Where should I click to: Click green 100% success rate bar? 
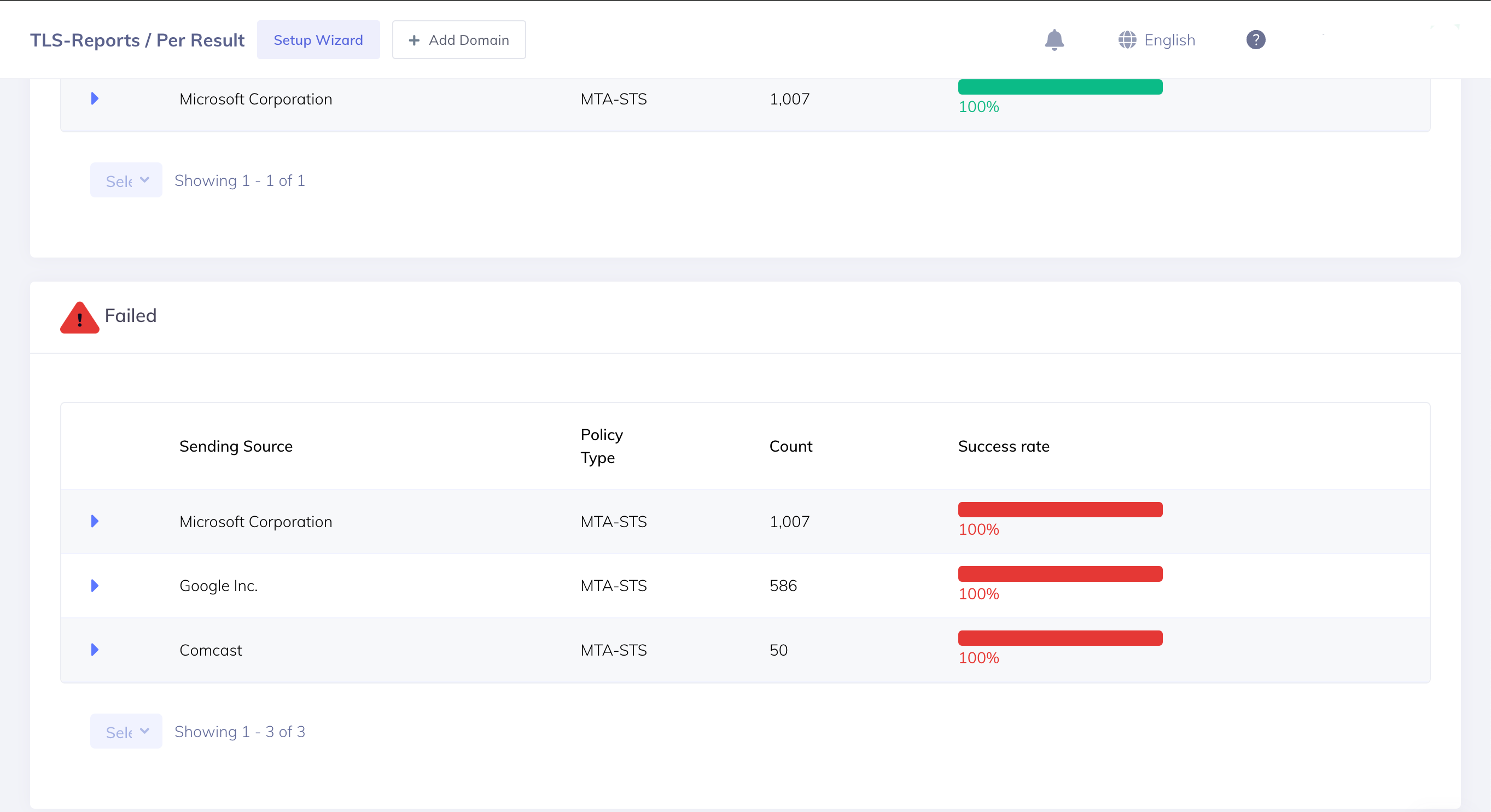[x=1060, y=87]
